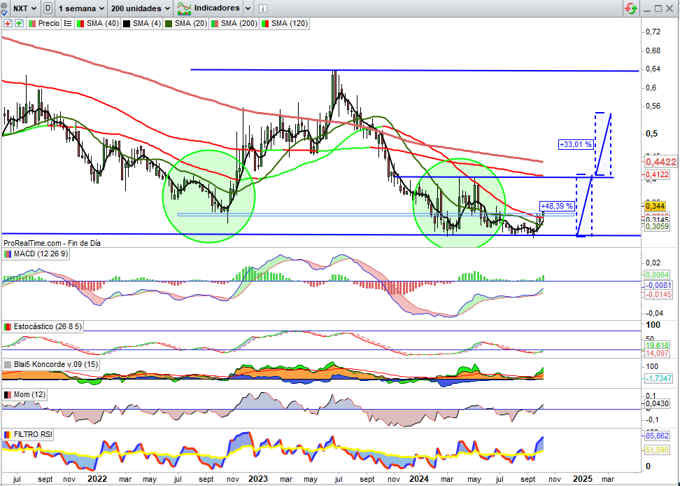Click the red 0,4422 price axis tag
Viewport: 680px width, 486px height.
(660, 162)
